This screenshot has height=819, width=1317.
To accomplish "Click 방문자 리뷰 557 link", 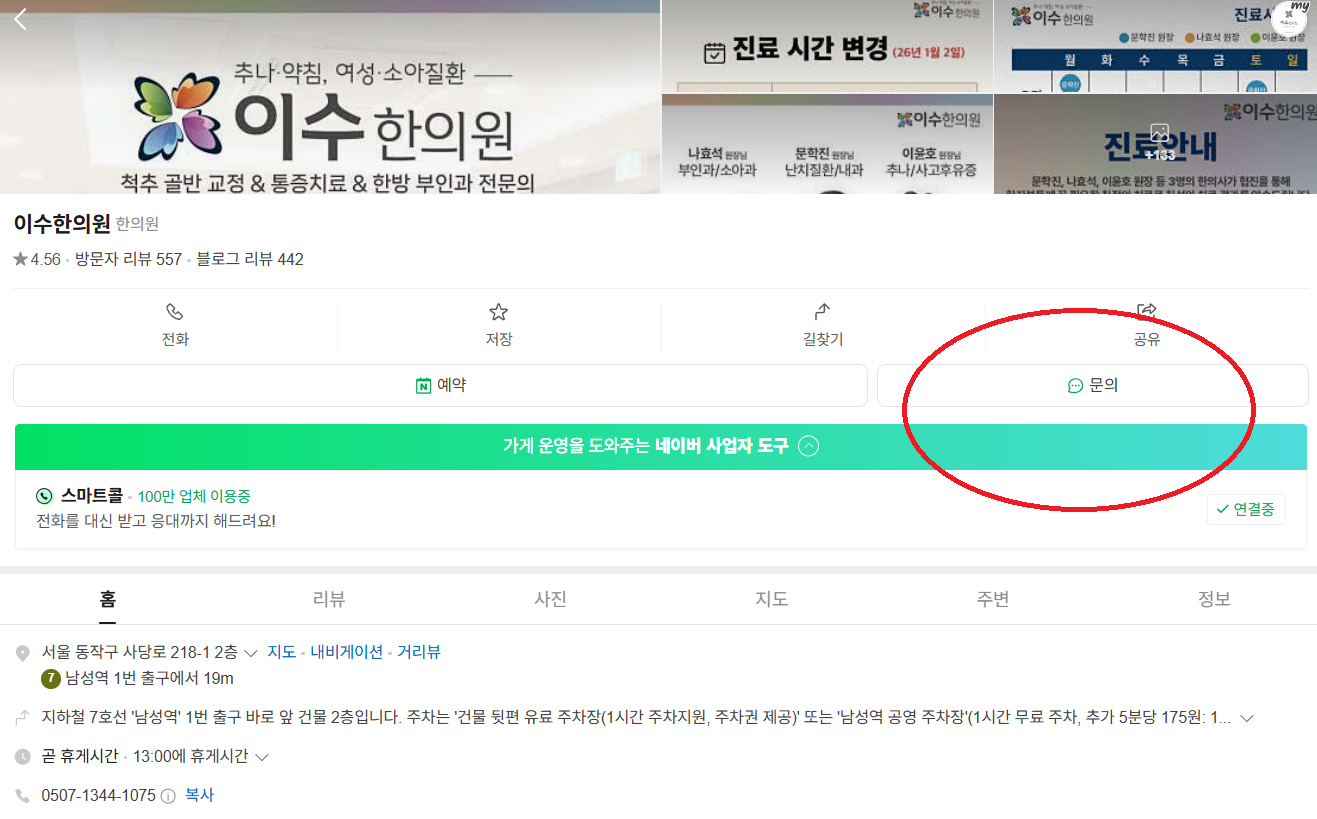I will [x=129, y=259].
